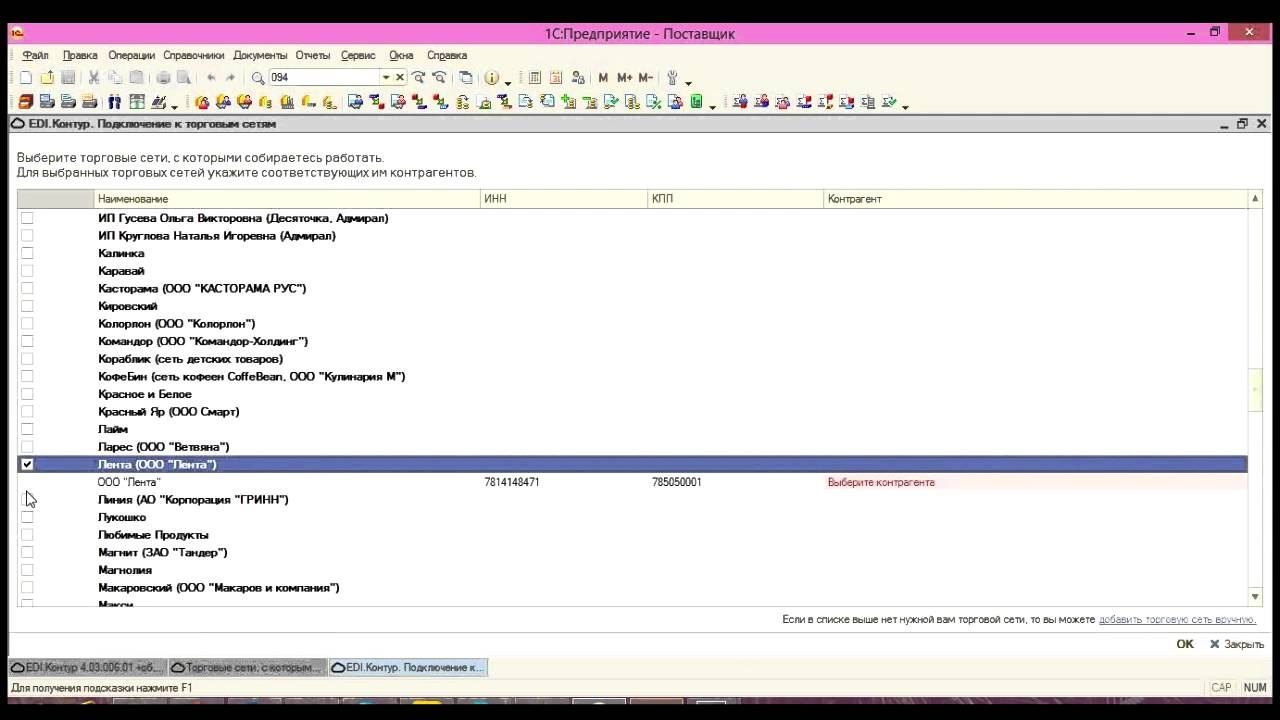
Task: Uncheck the Лента (ООО "Лента") checkbox
Action: [x=27, y=464]
